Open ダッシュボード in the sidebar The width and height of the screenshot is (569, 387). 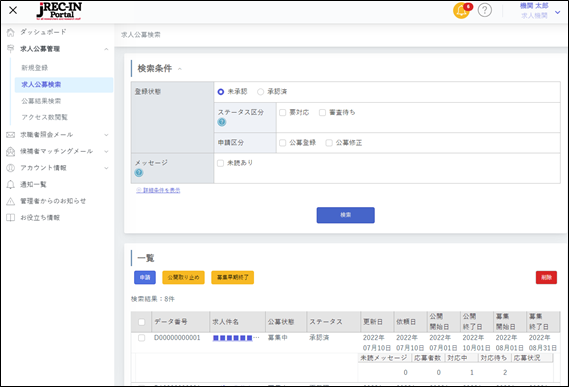point(43,32)
